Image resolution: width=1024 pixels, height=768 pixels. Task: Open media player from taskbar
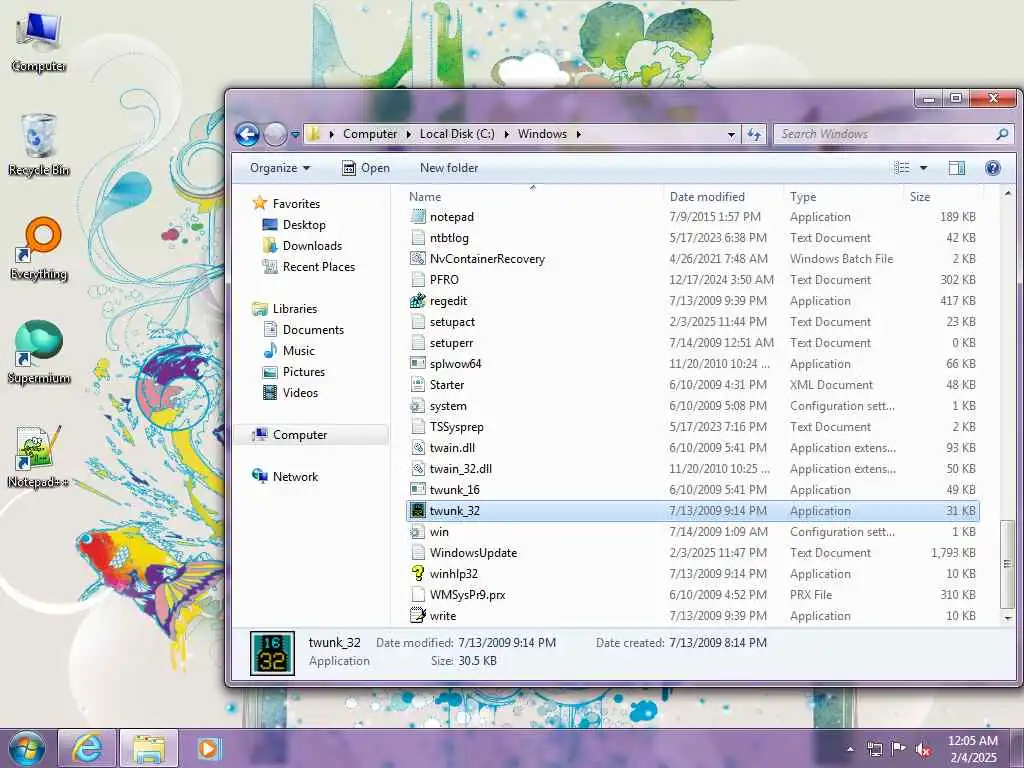pos(209,748)
